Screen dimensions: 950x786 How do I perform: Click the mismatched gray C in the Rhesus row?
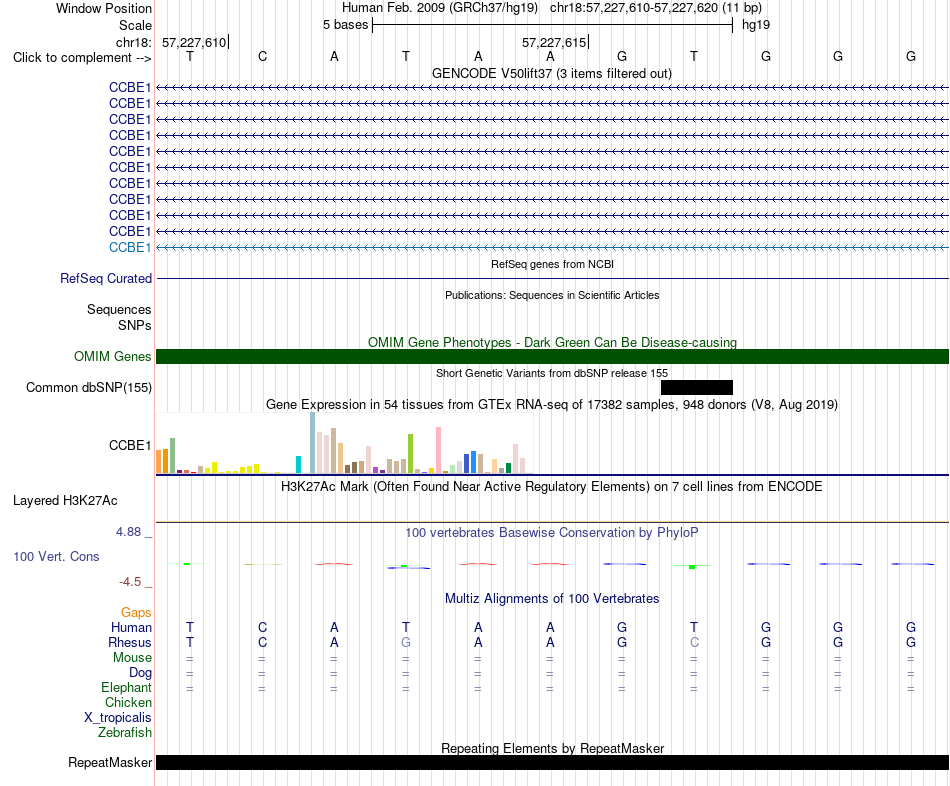(694, 642)
